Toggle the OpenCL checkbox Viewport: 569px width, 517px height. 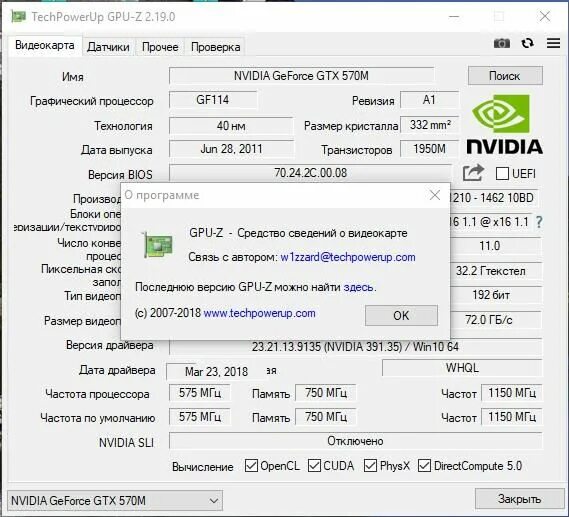tap(251, 465)
